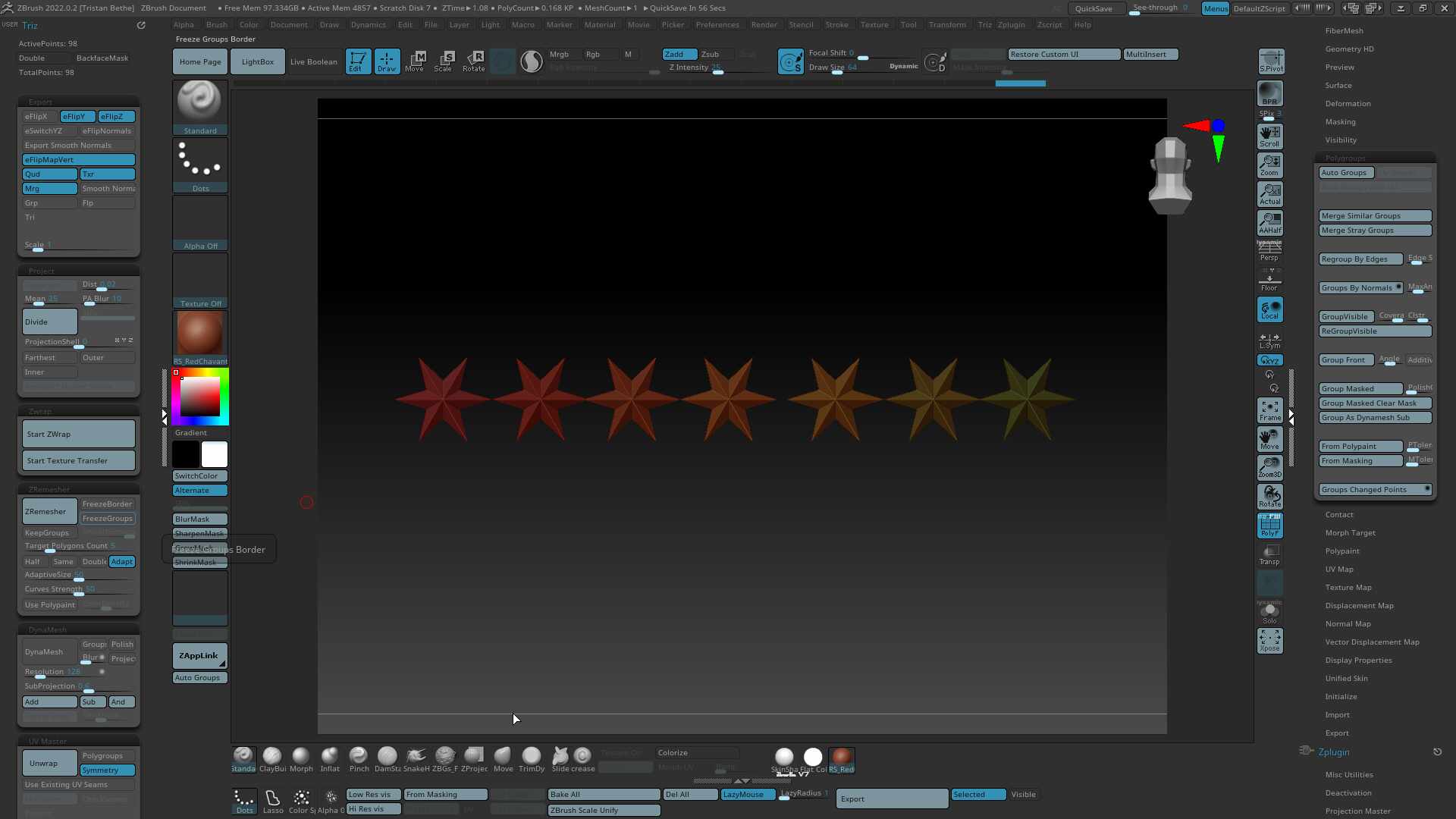1456x819 pixels.
Task: Click the Auto Groups button in Polygroups
Action: click(x=1346, y=173)
